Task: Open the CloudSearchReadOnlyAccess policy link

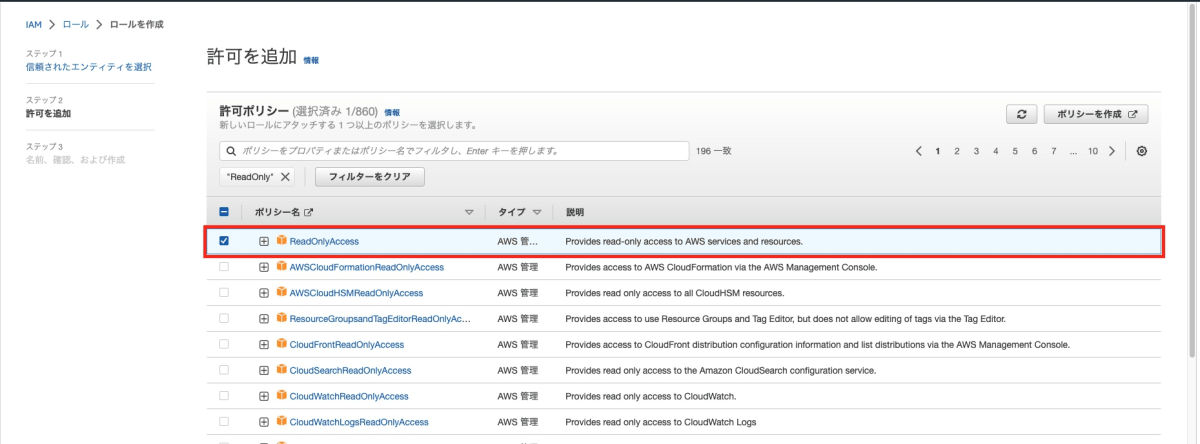Action: [350, 370]
